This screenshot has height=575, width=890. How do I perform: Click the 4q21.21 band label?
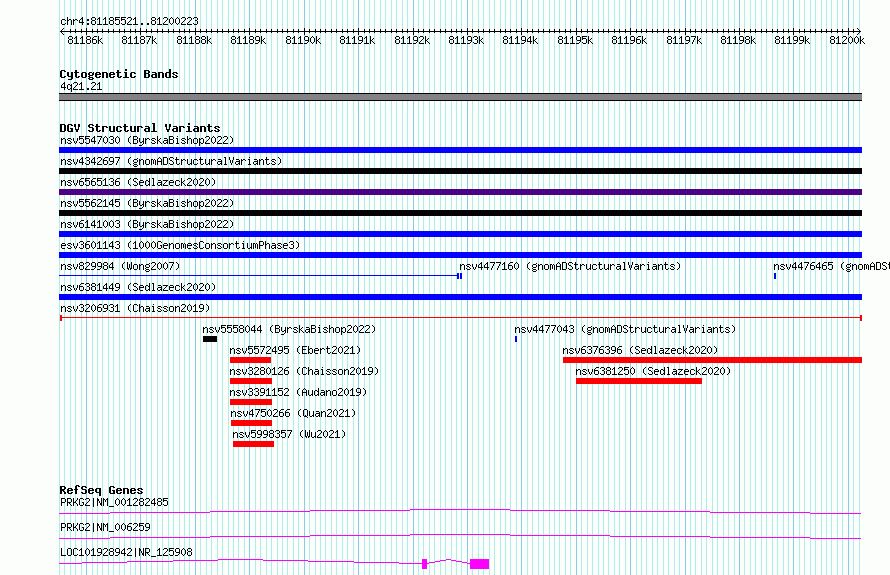click(81, 86)
